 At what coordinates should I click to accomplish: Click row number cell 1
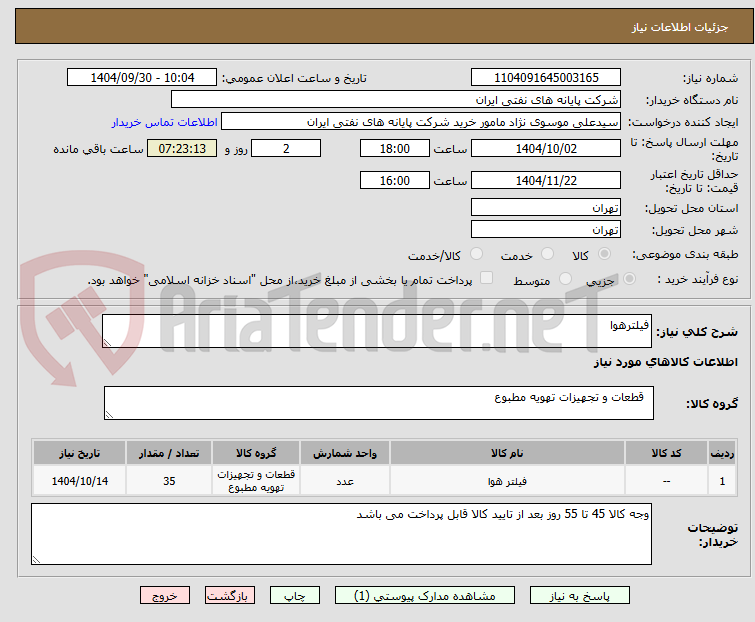click(722, 481)
